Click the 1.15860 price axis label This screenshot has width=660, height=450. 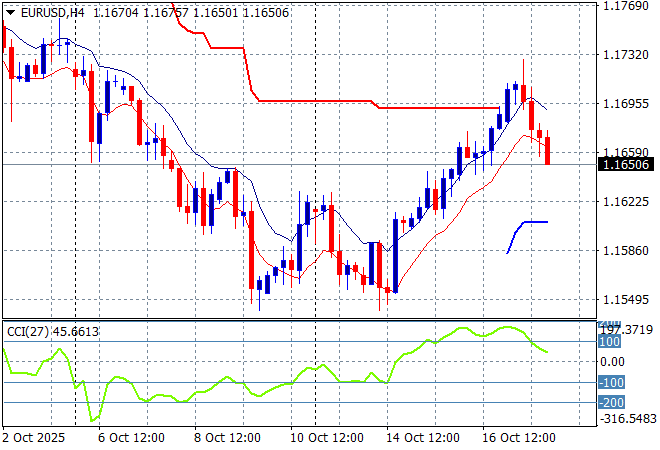point(626,251)
